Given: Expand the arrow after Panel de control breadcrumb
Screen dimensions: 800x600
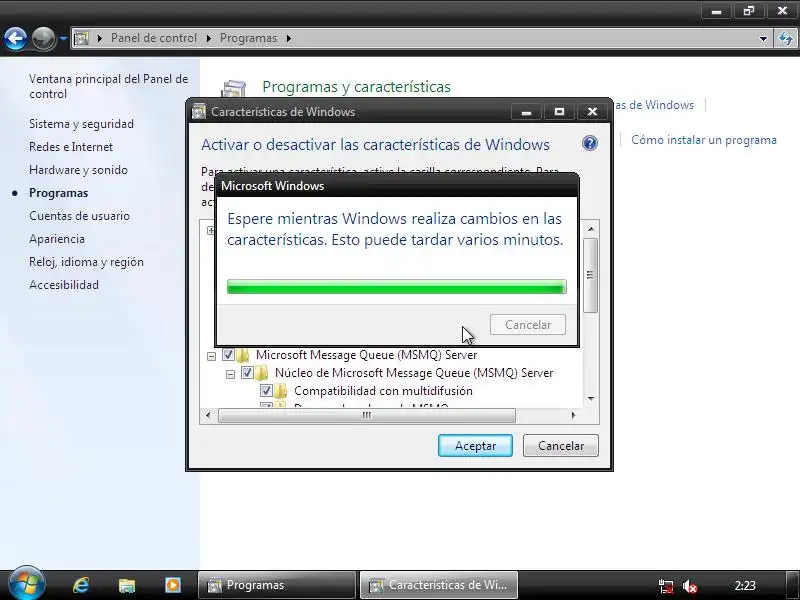Looking at the screenshot, I should [209, 38].
